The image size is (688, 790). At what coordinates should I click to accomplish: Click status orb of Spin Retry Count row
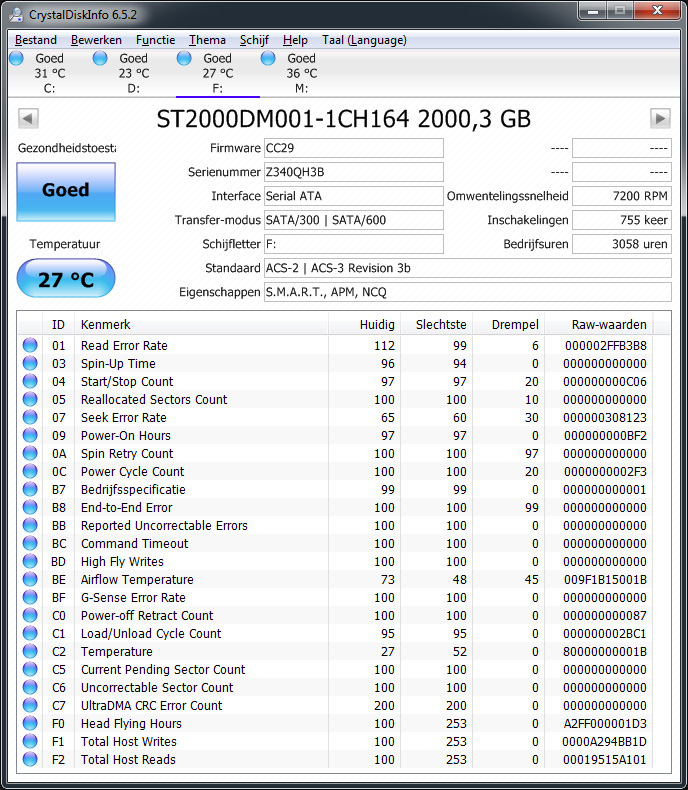30,453
